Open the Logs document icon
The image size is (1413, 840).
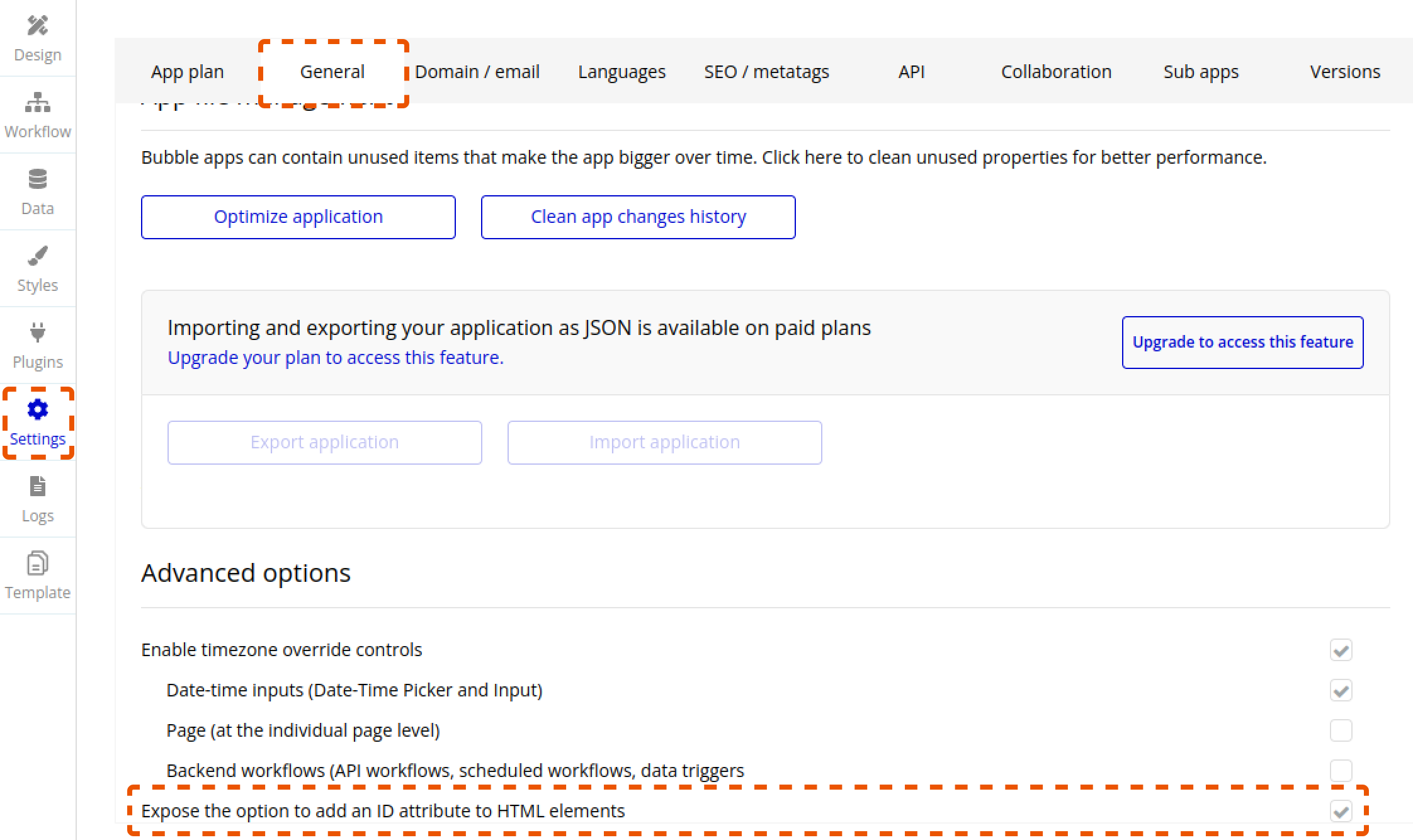(37, 487)
